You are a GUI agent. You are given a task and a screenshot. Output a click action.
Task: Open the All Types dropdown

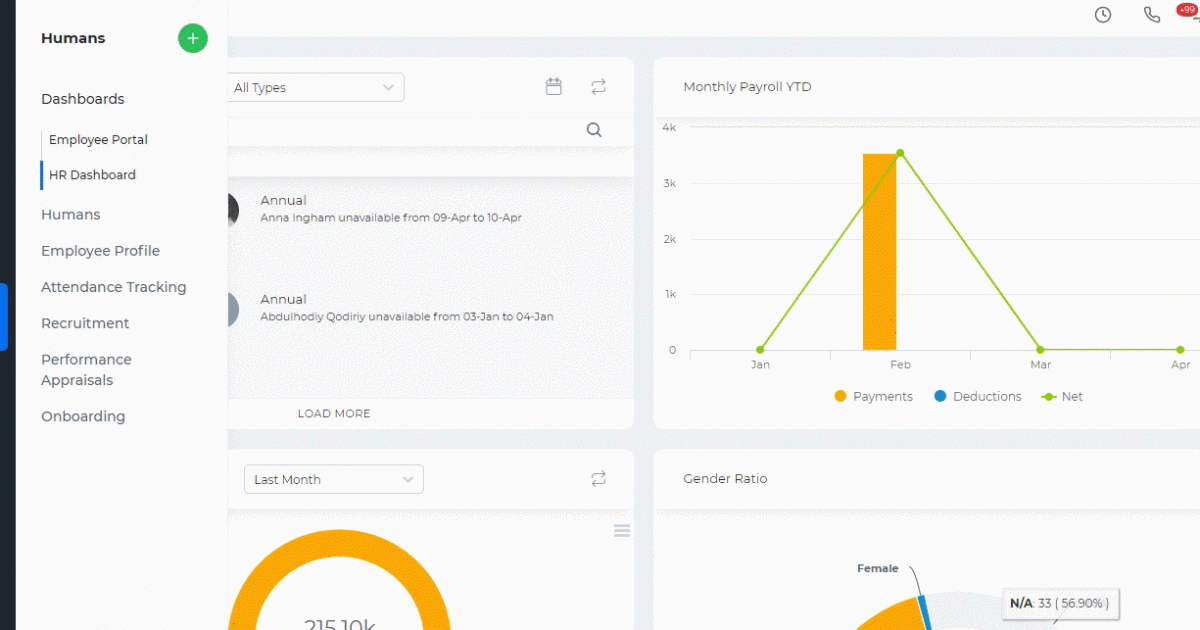[316, 87]
